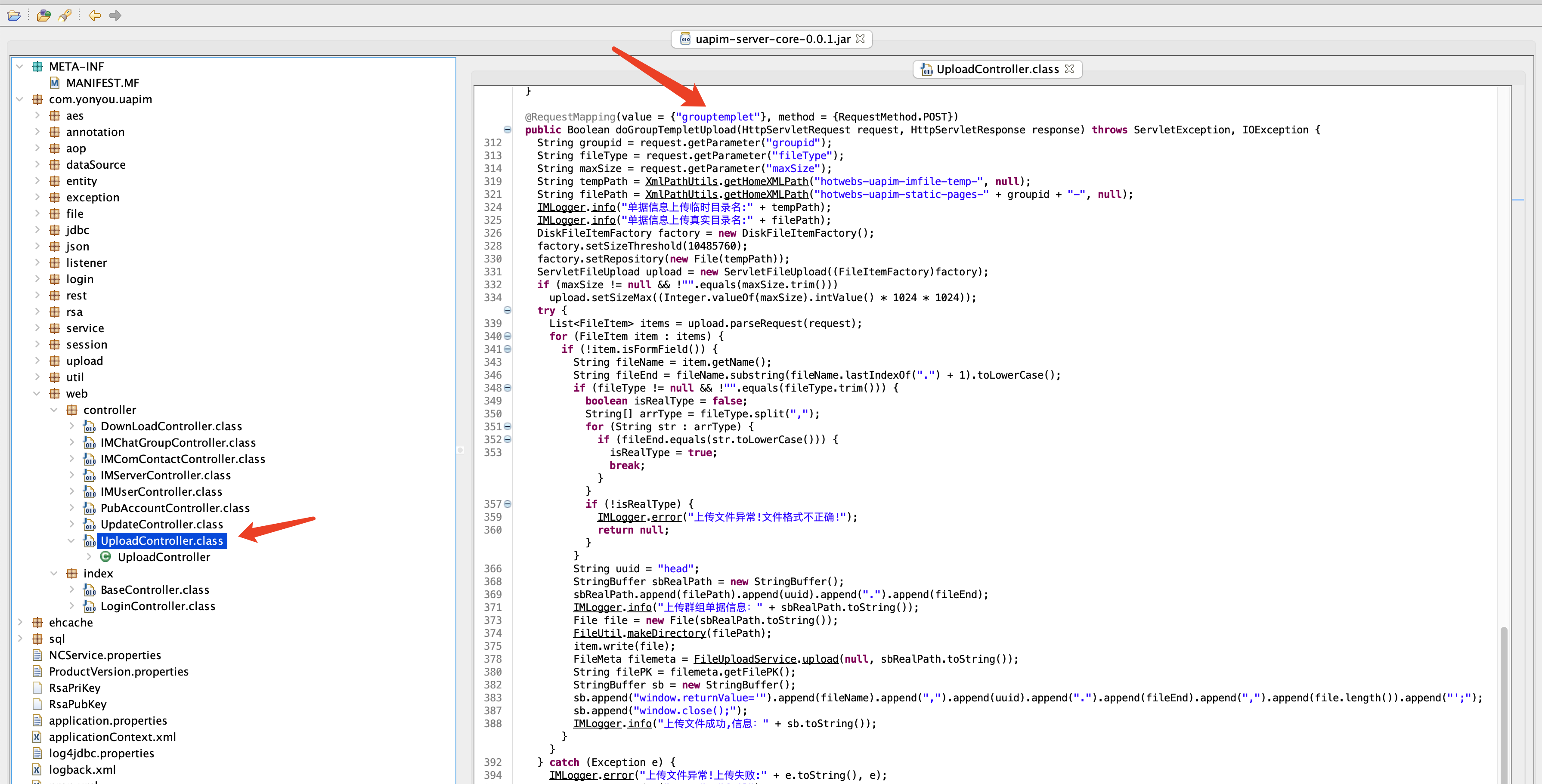Expand the ehcache package node
Image resolution: width=1542 pixels, height=784 pixels.
pyautogui.click(x=20, y=622)
